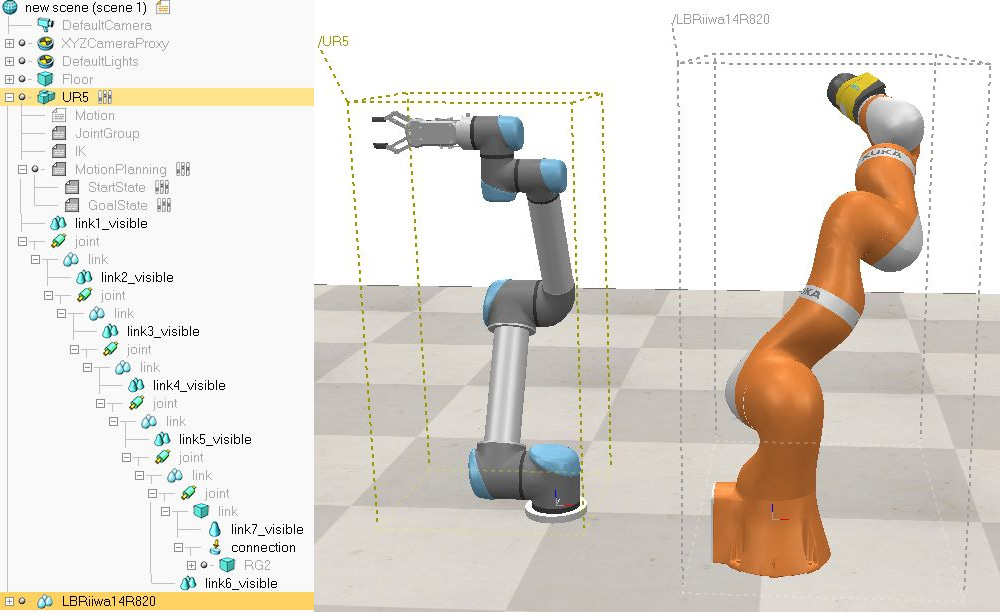Click the link2_visible shape icon
The image size is (1000, 612).
tap(84, 277)
